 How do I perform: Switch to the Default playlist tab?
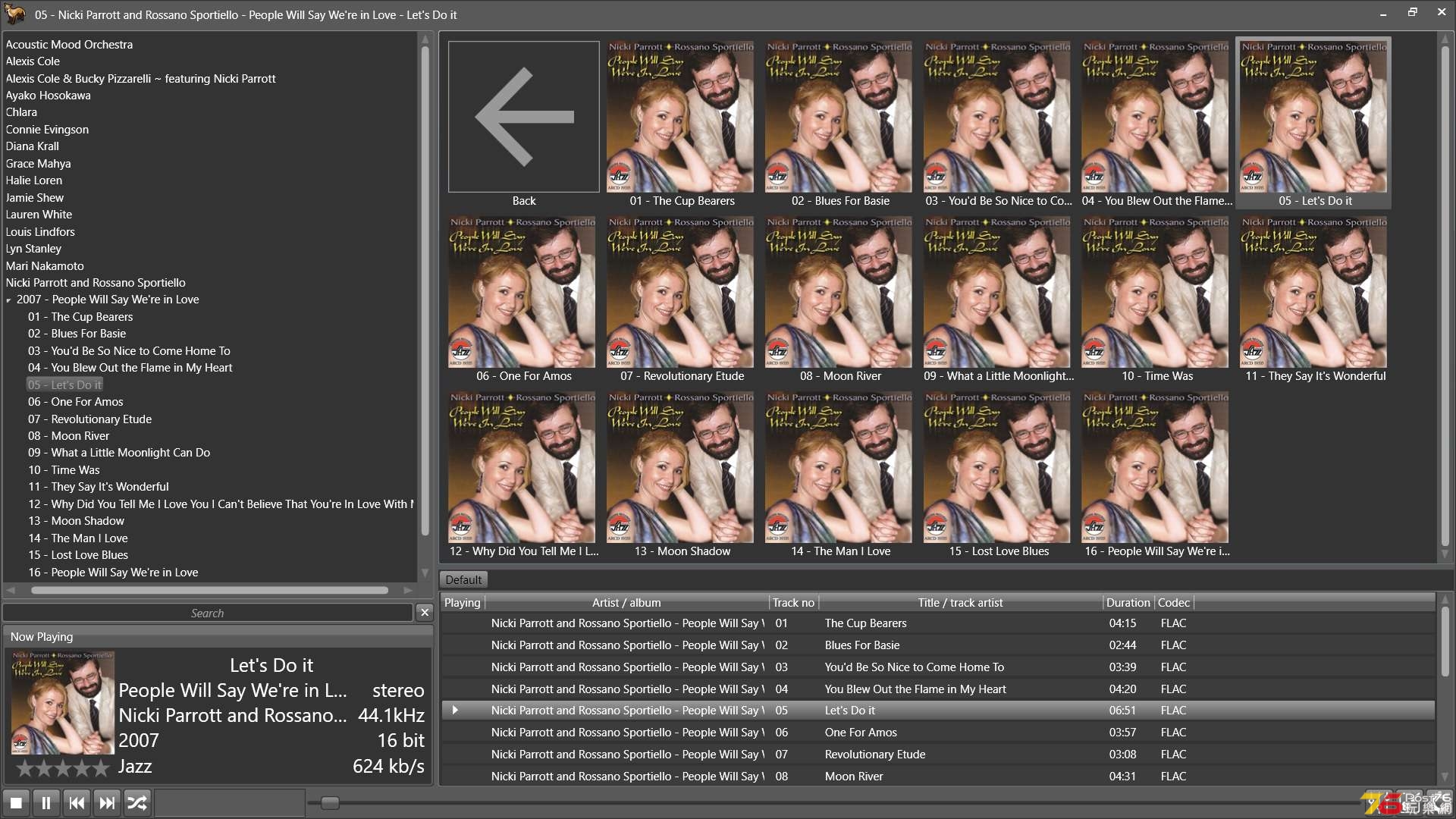tap(463, 579)
